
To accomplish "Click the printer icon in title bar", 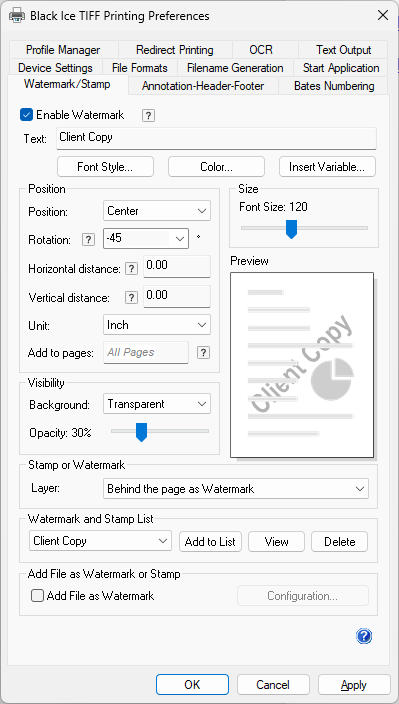I will (x=17, y=16).
